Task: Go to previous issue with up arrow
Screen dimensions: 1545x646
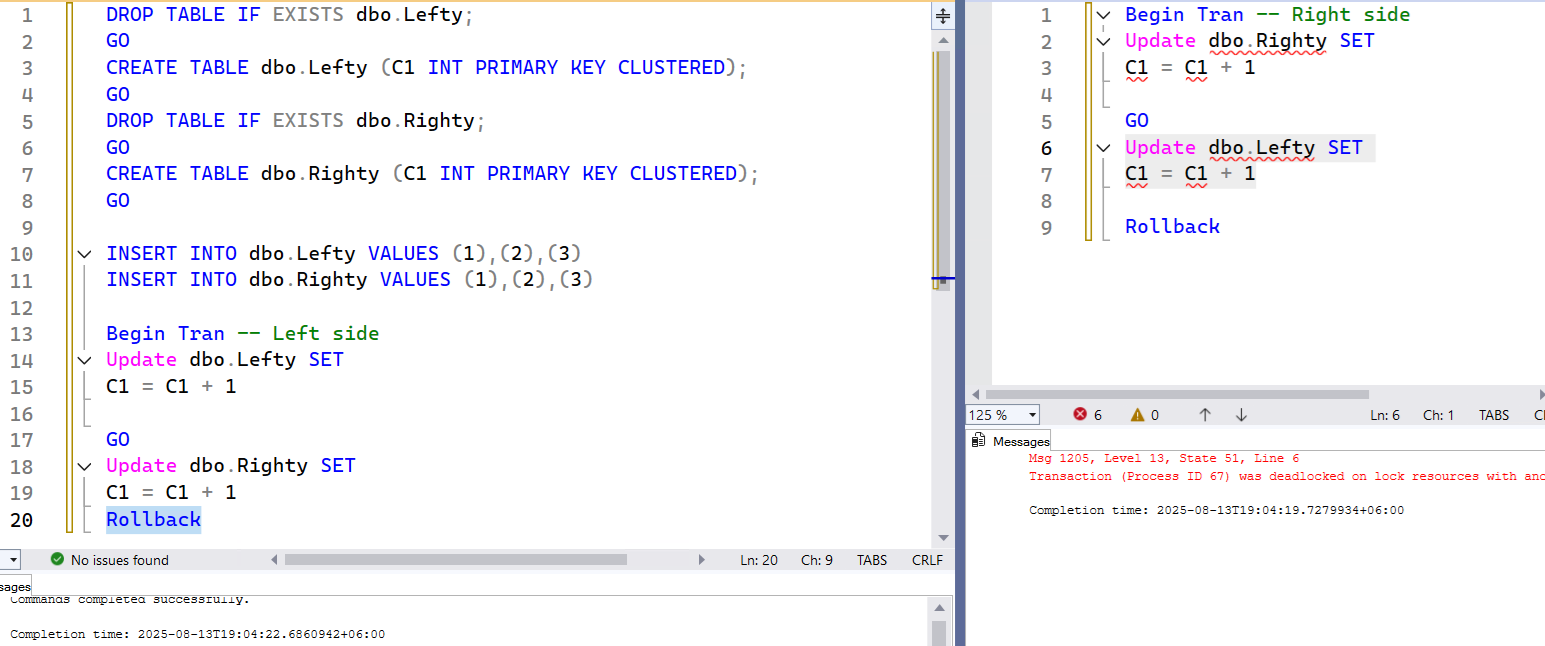Action: point(1205,414)
